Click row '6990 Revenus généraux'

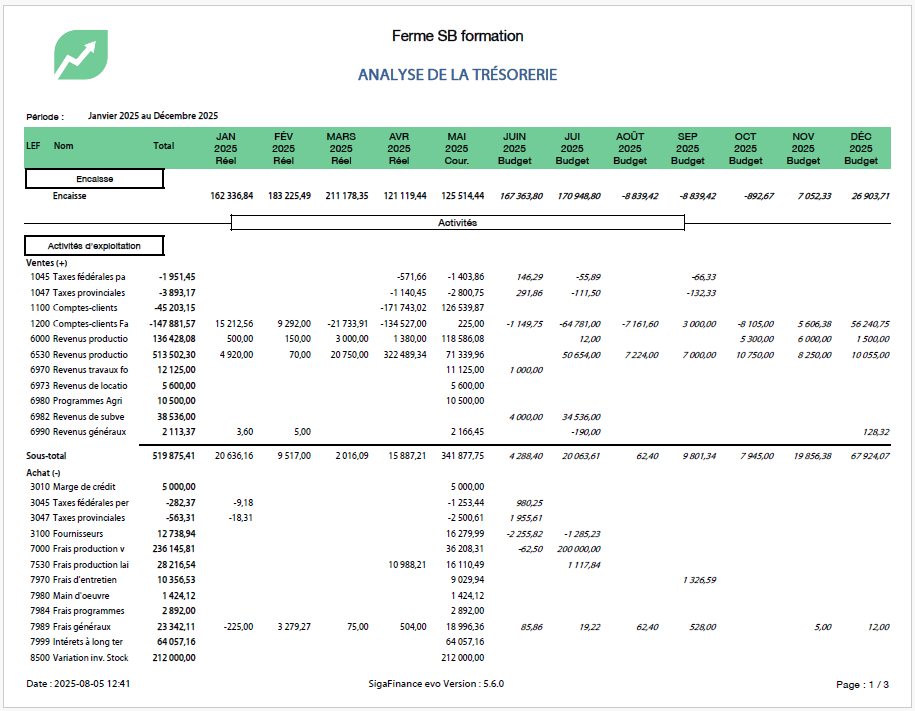(x=458, y=431)
